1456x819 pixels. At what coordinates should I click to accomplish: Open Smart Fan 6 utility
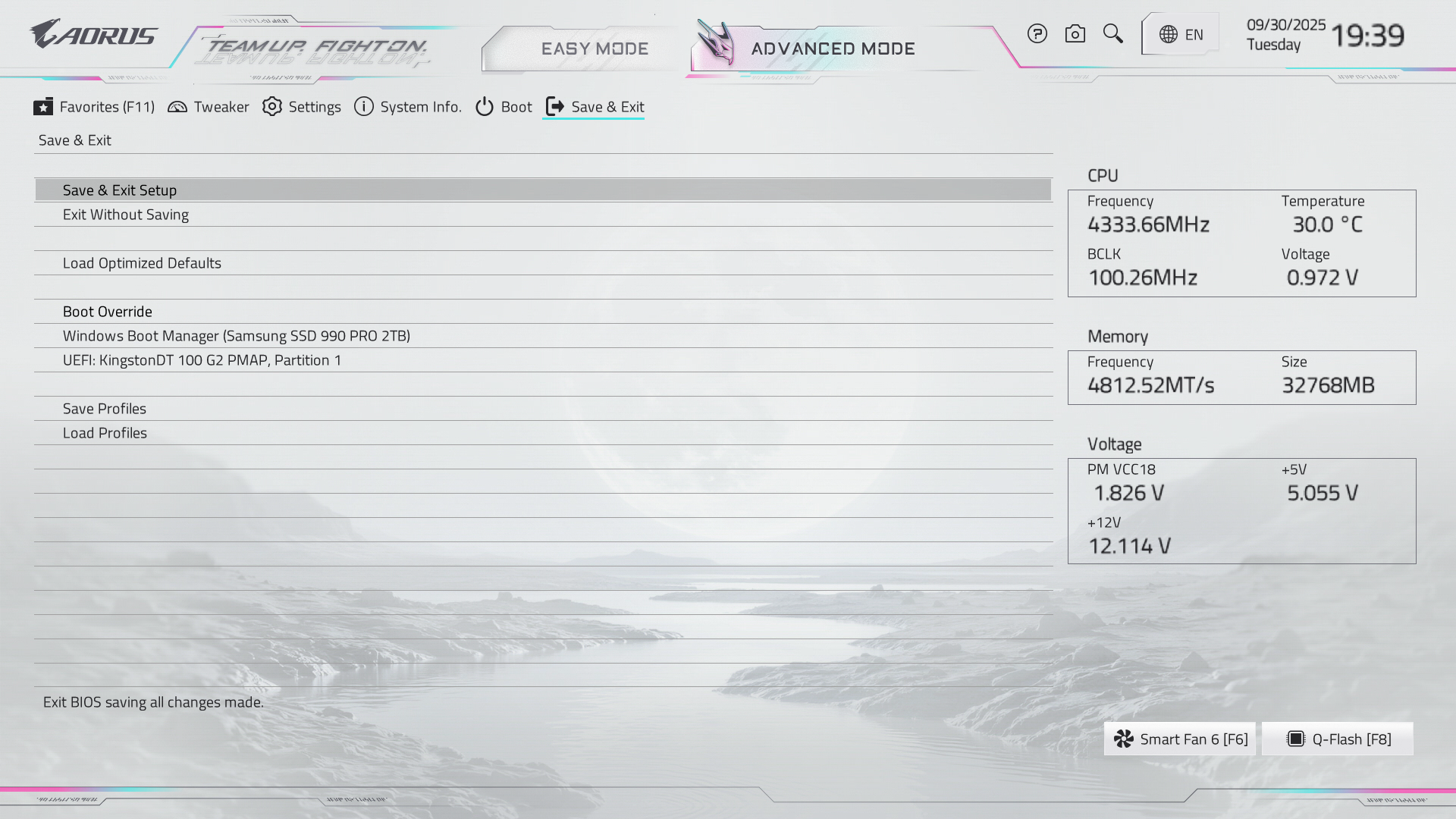pos(1180,739)
